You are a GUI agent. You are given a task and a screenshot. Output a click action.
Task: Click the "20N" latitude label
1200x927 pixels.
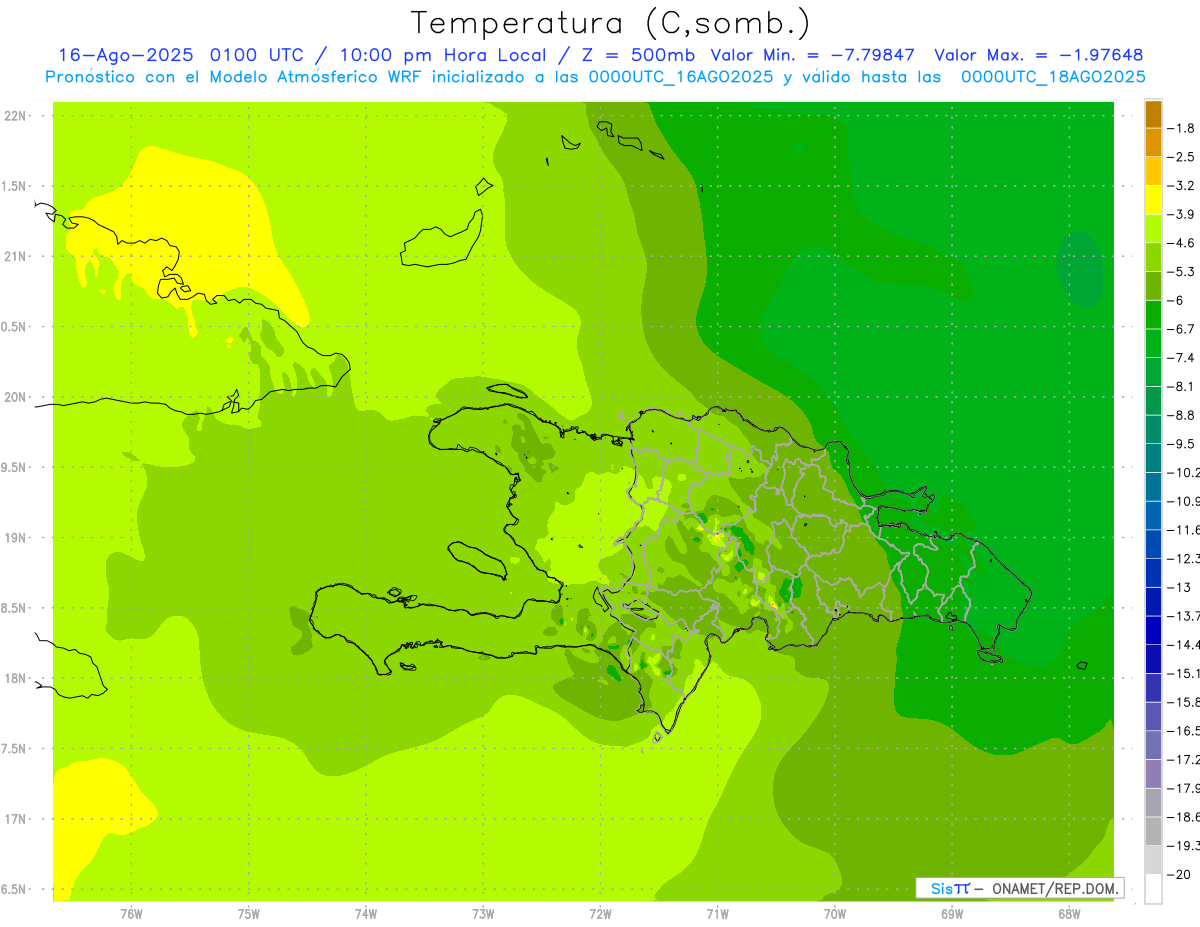16,397
